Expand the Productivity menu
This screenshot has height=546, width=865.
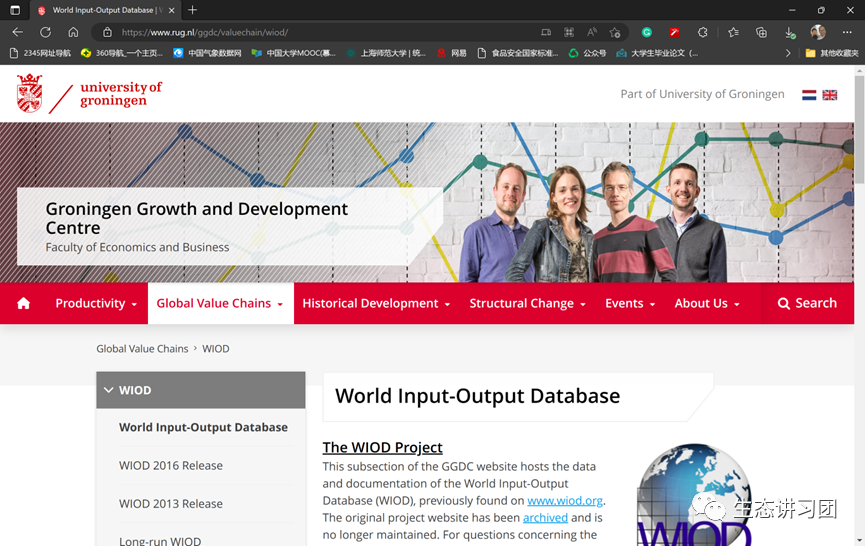pos(96,303)
